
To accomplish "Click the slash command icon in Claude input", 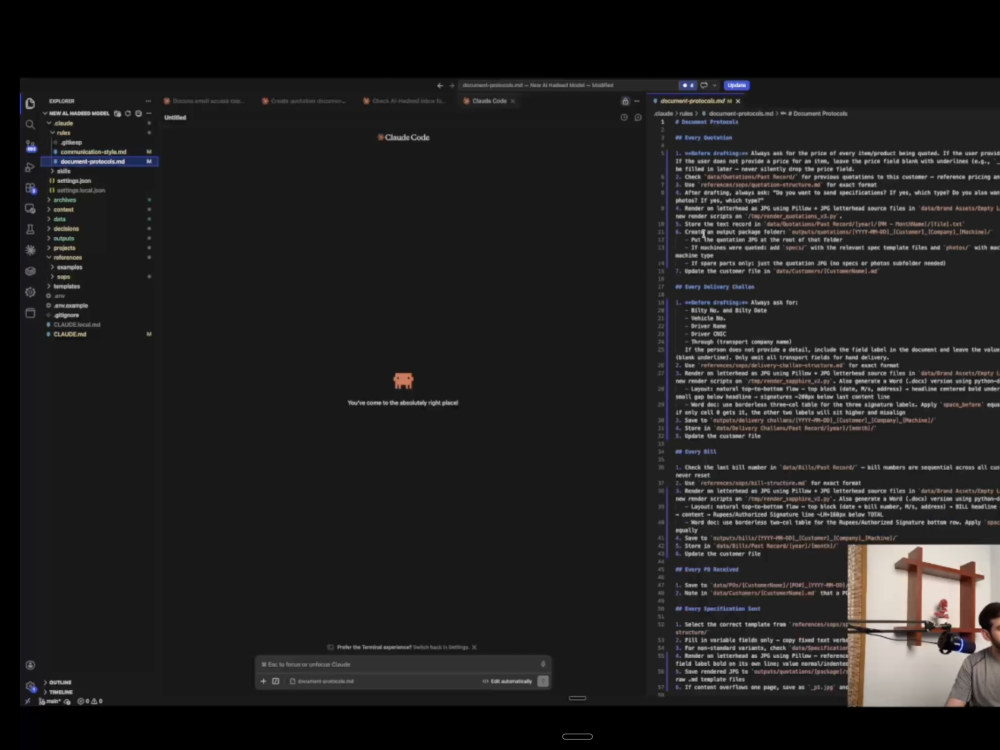I will pyautogui.click(x=276, y=681).
